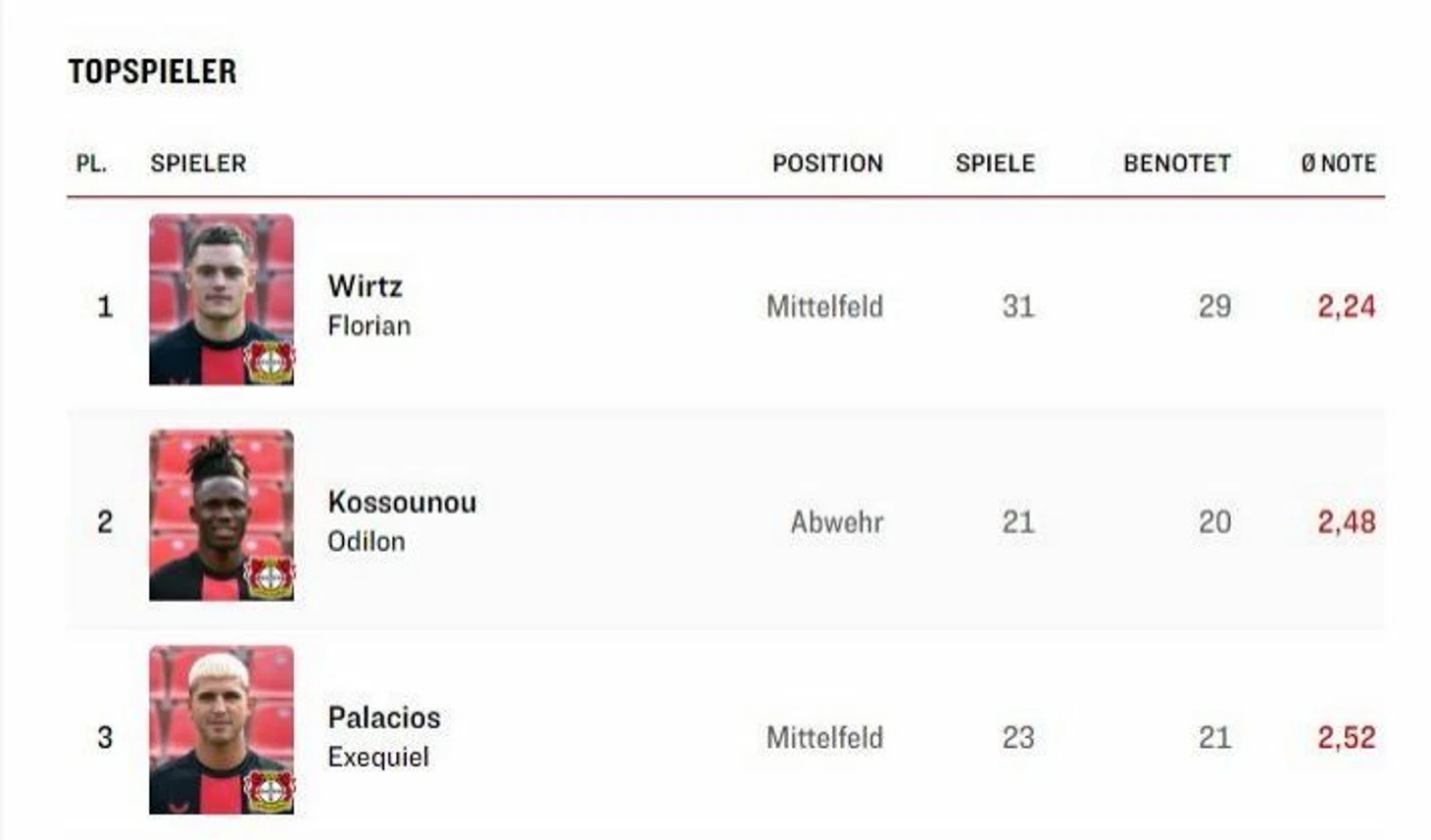Click the club badge on Kossounou's photo
This screenshot has height=840, width=1431.
pos(270,577)
